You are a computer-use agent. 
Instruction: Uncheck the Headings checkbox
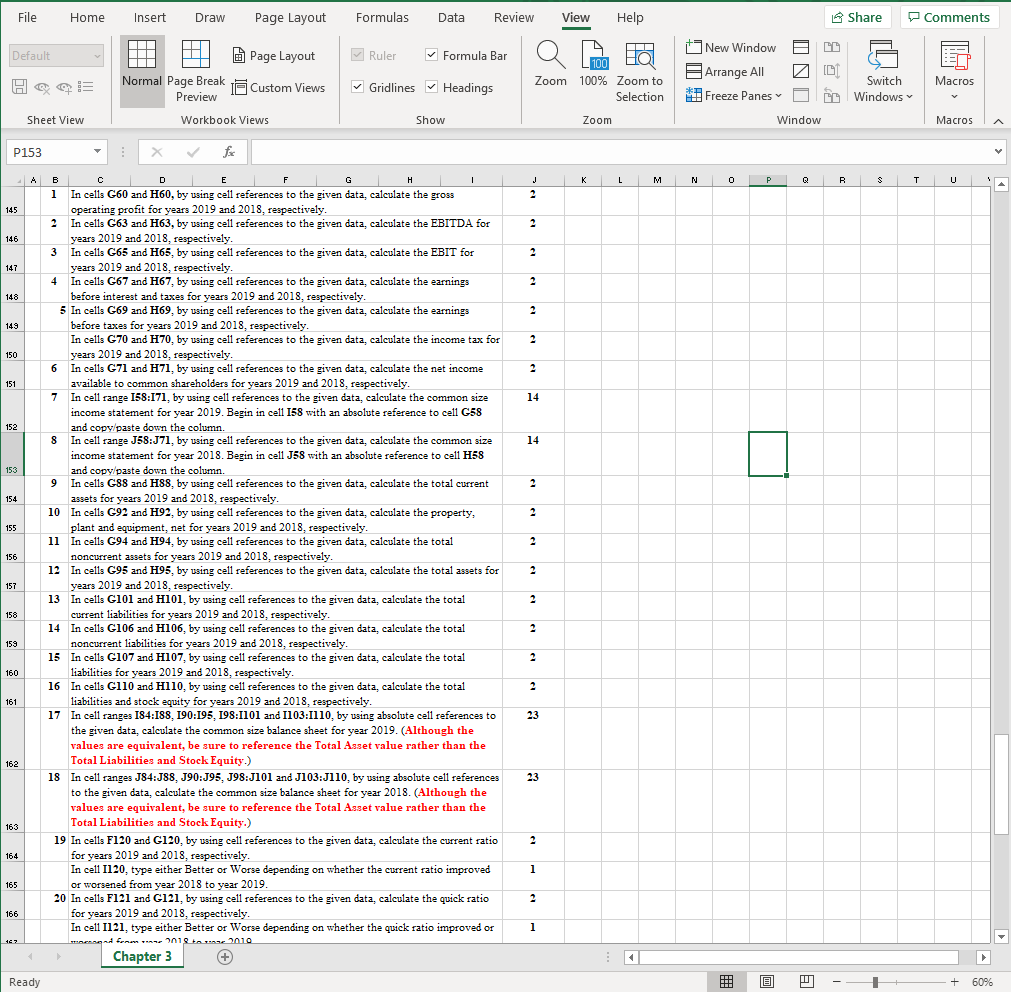tap(432, 87)
